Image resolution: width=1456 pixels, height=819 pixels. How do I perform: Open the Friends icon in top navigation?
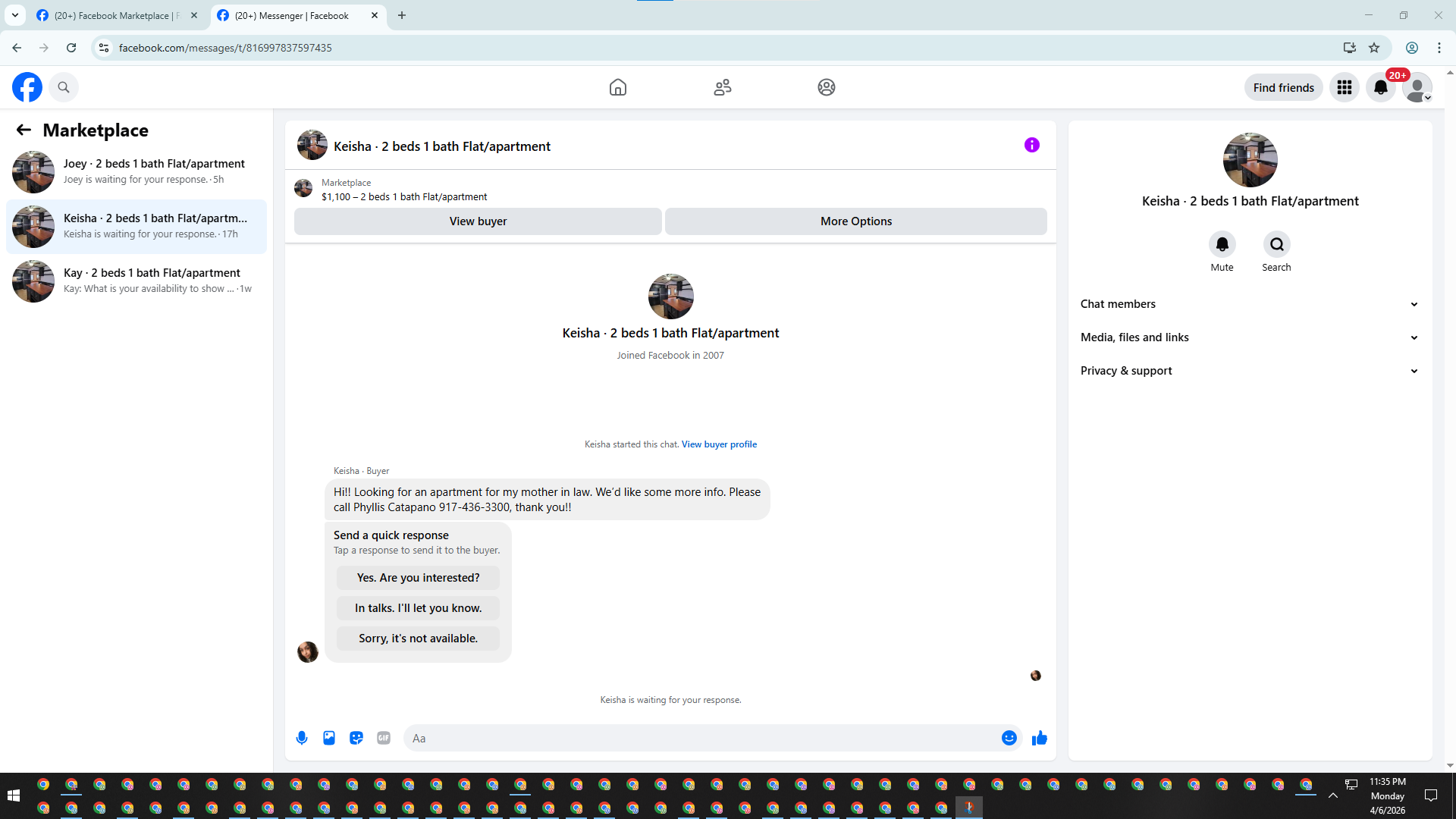point(723,87)
